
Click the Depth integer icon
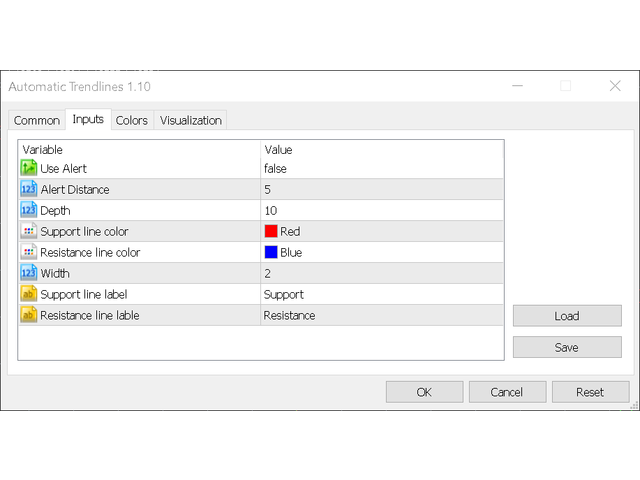[x=29, y=210]
